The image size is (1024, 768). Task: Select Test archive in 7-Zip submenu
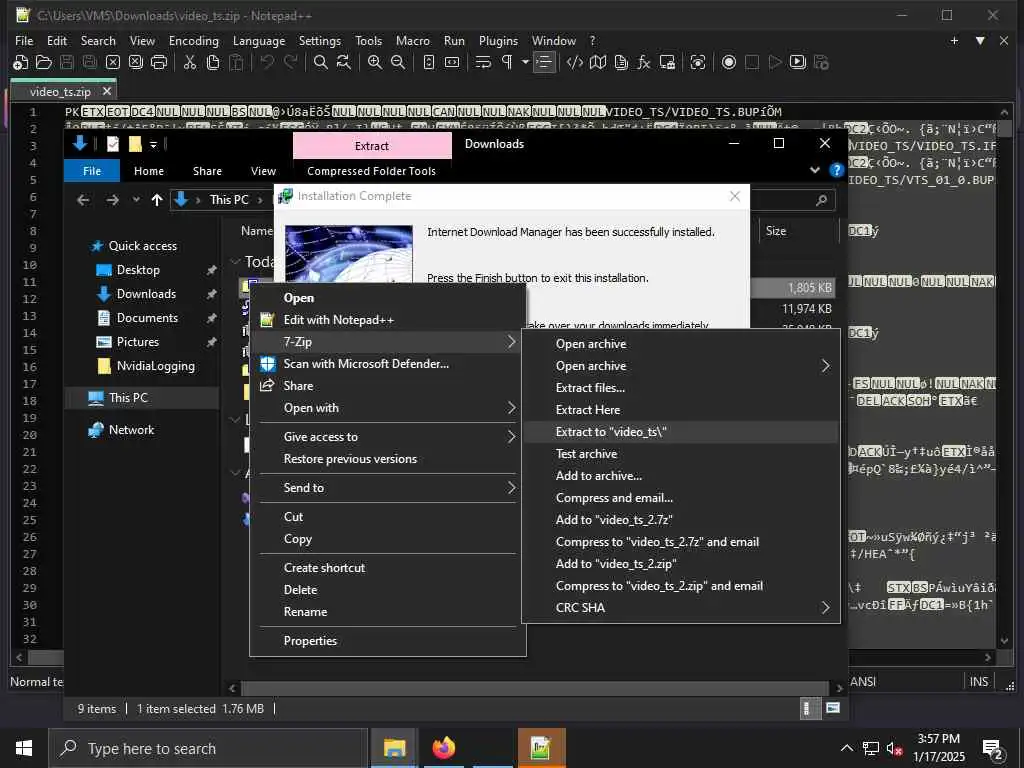(x=680, y=454)
